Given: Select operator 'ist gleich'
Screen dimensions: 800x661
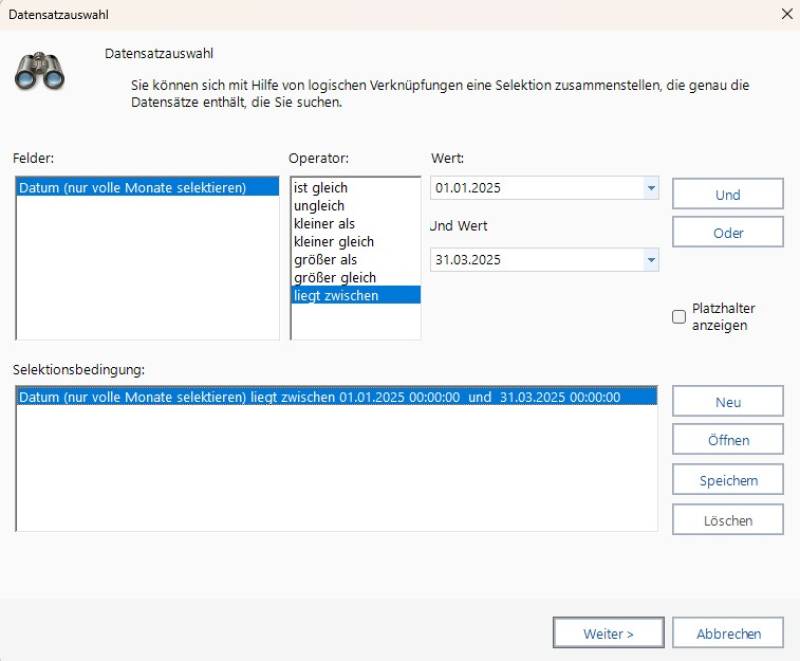Looking at the screenshot, I should (x=321, y=188).
